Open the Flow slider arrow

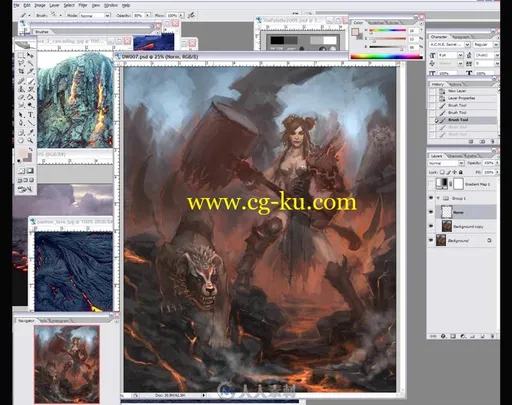pos(181,15)
